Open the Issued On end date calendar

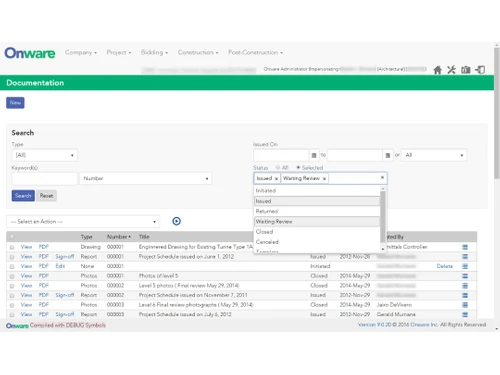coord(387,155)
